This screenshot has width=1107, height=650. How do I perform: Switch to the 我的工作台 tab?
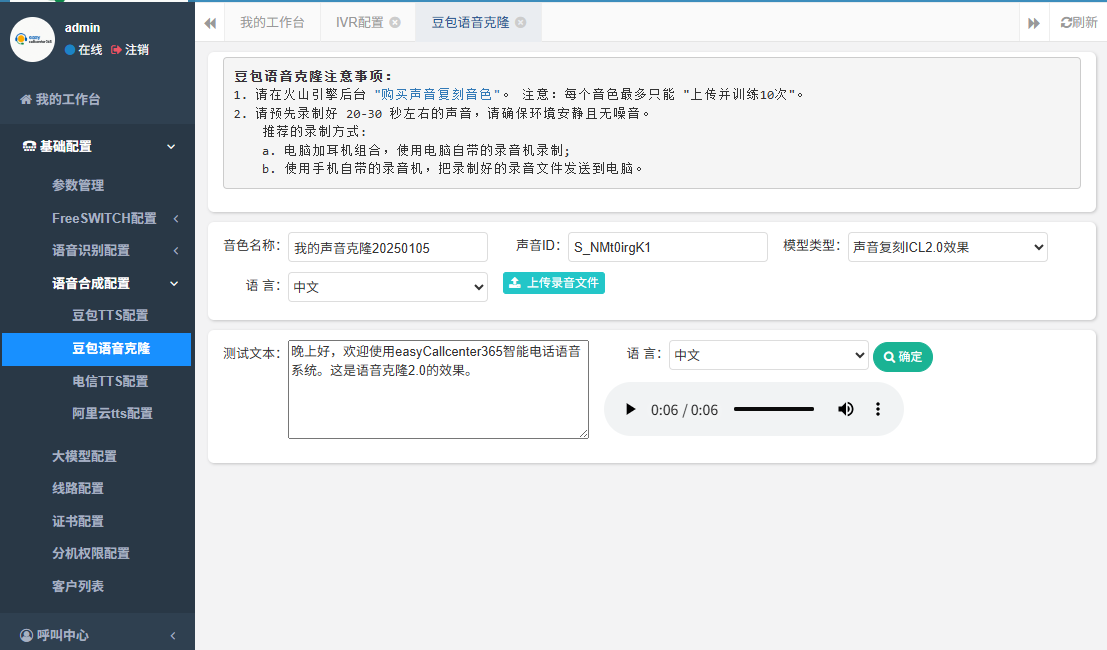coord(272,23)
